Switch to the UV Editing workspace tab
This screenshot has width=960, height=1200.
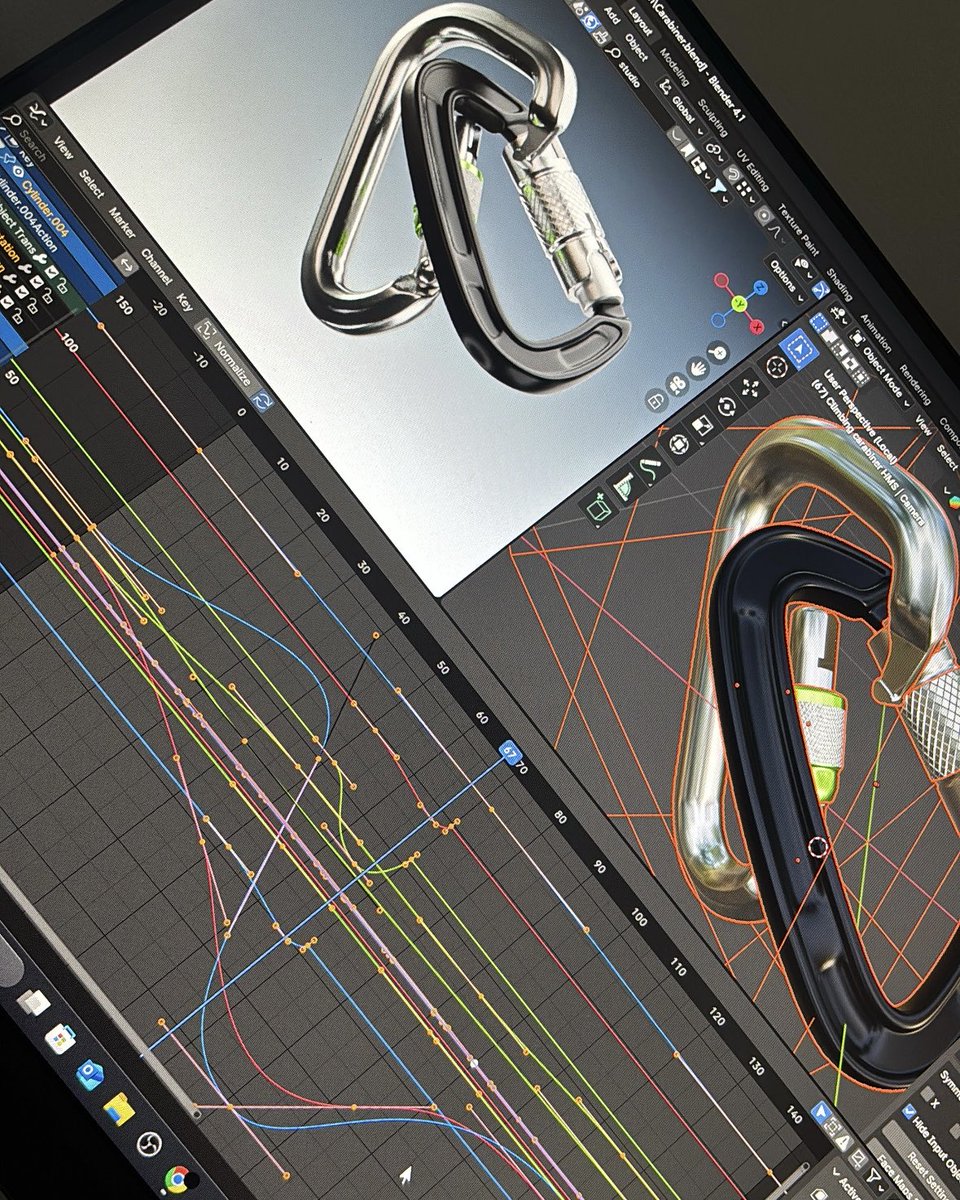pyautogui.click(x=752, y=171)
